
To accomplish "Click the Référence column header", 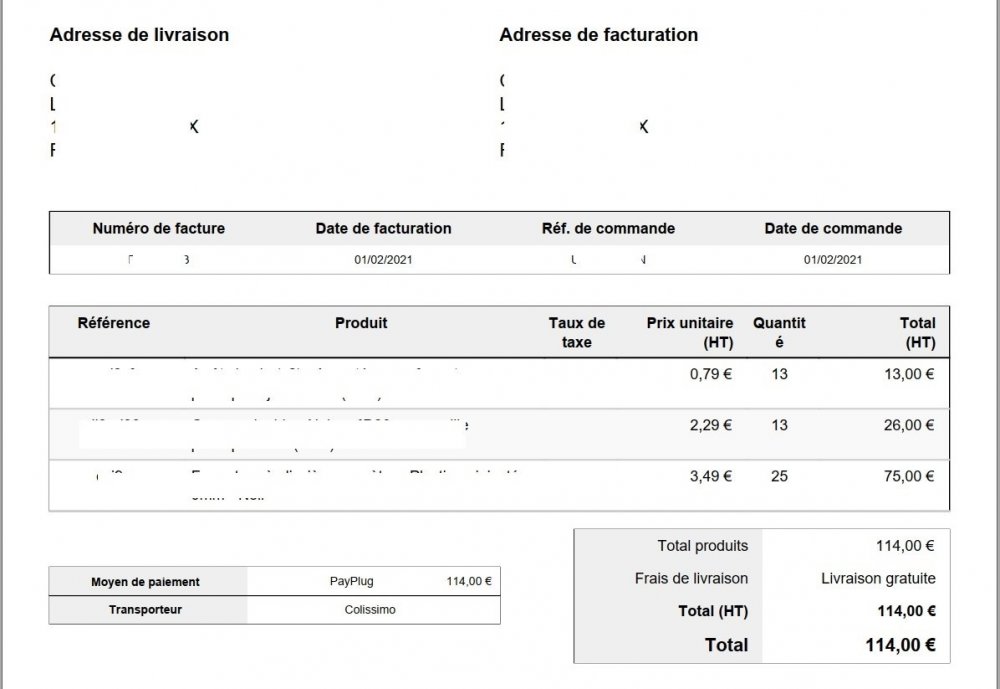I will (x=114, y=323).
